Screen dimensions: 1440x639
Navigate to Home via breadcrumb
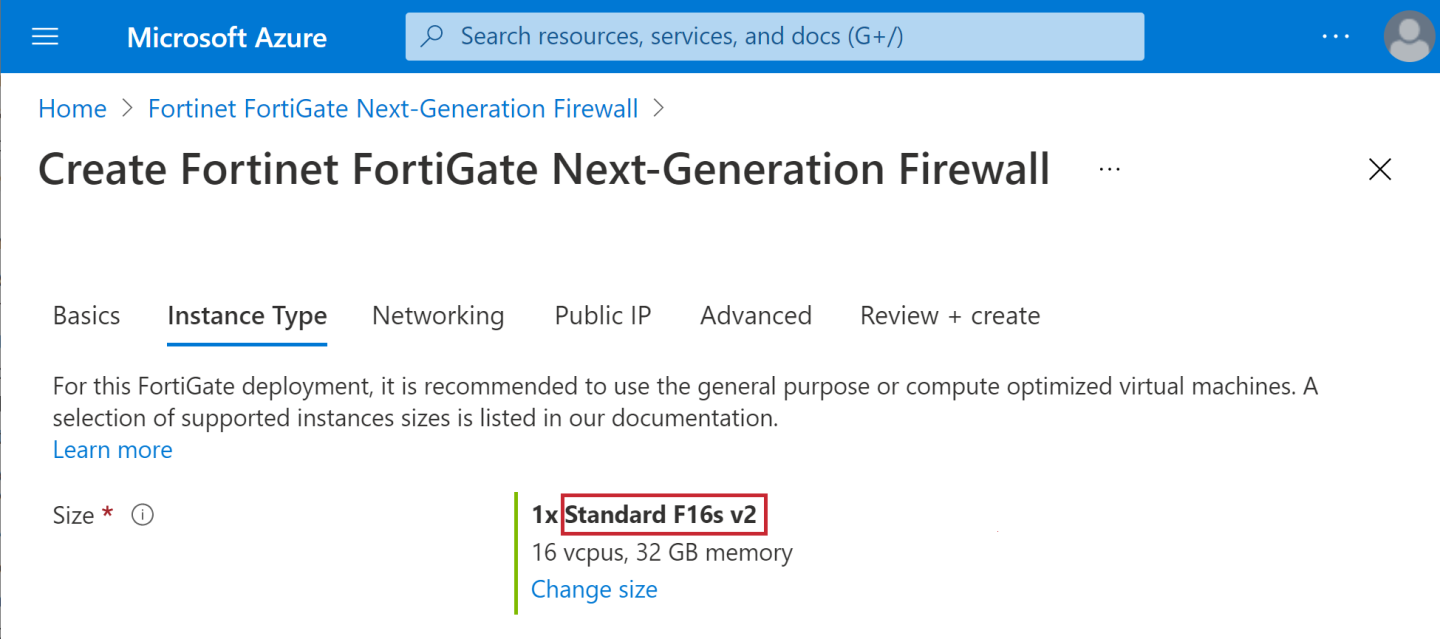71,107
